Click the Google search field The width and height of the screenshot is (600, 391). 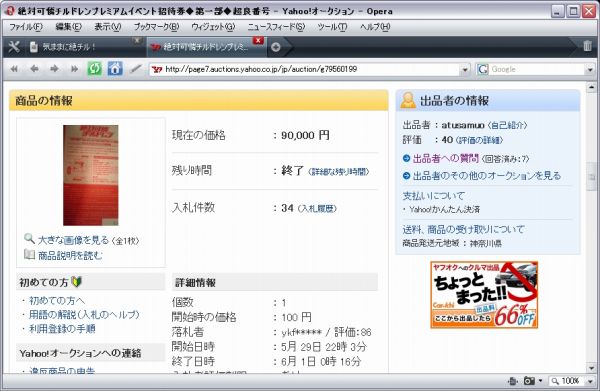click(536, 70)
